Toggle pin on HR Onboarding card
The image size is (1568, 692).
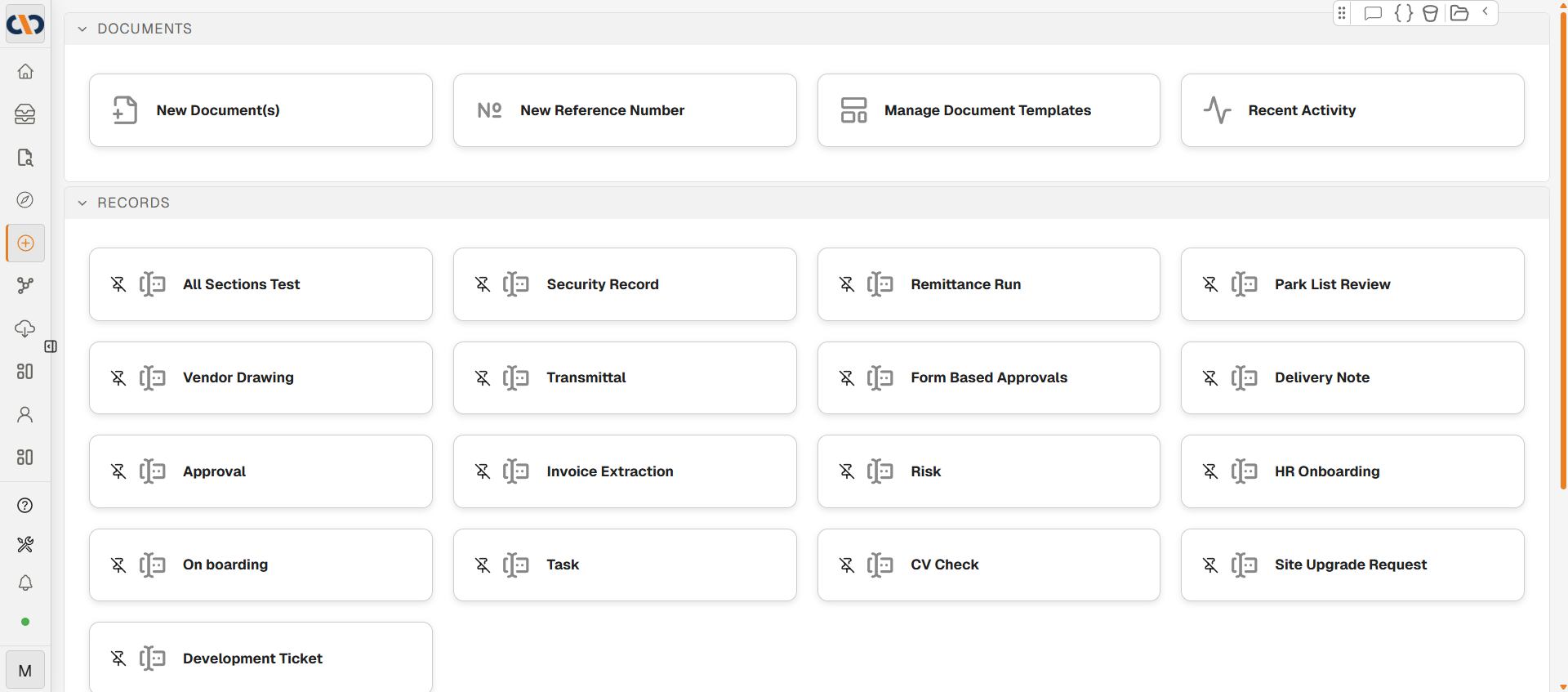point(1210,471)
